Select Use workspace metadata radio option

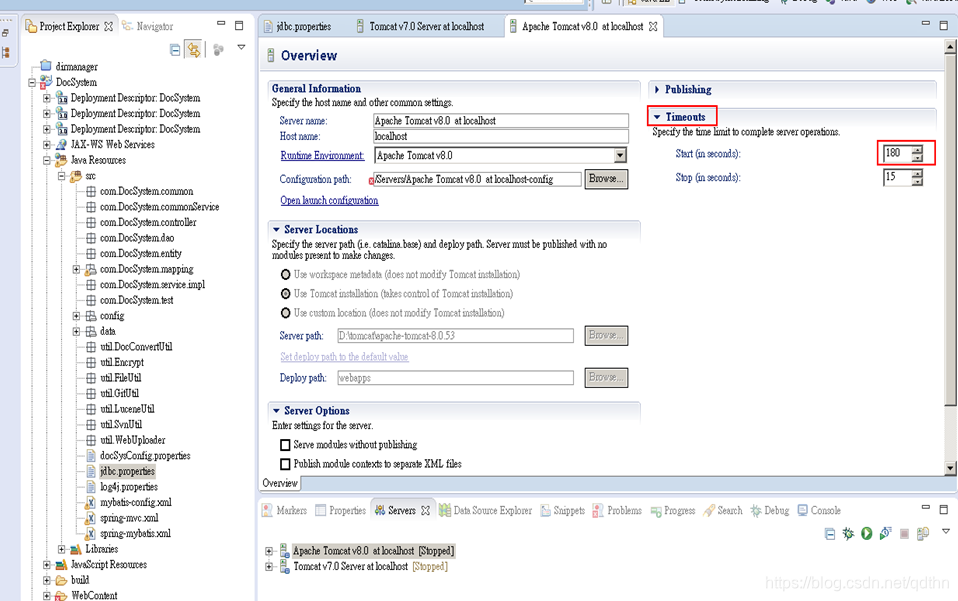(285, 275)
